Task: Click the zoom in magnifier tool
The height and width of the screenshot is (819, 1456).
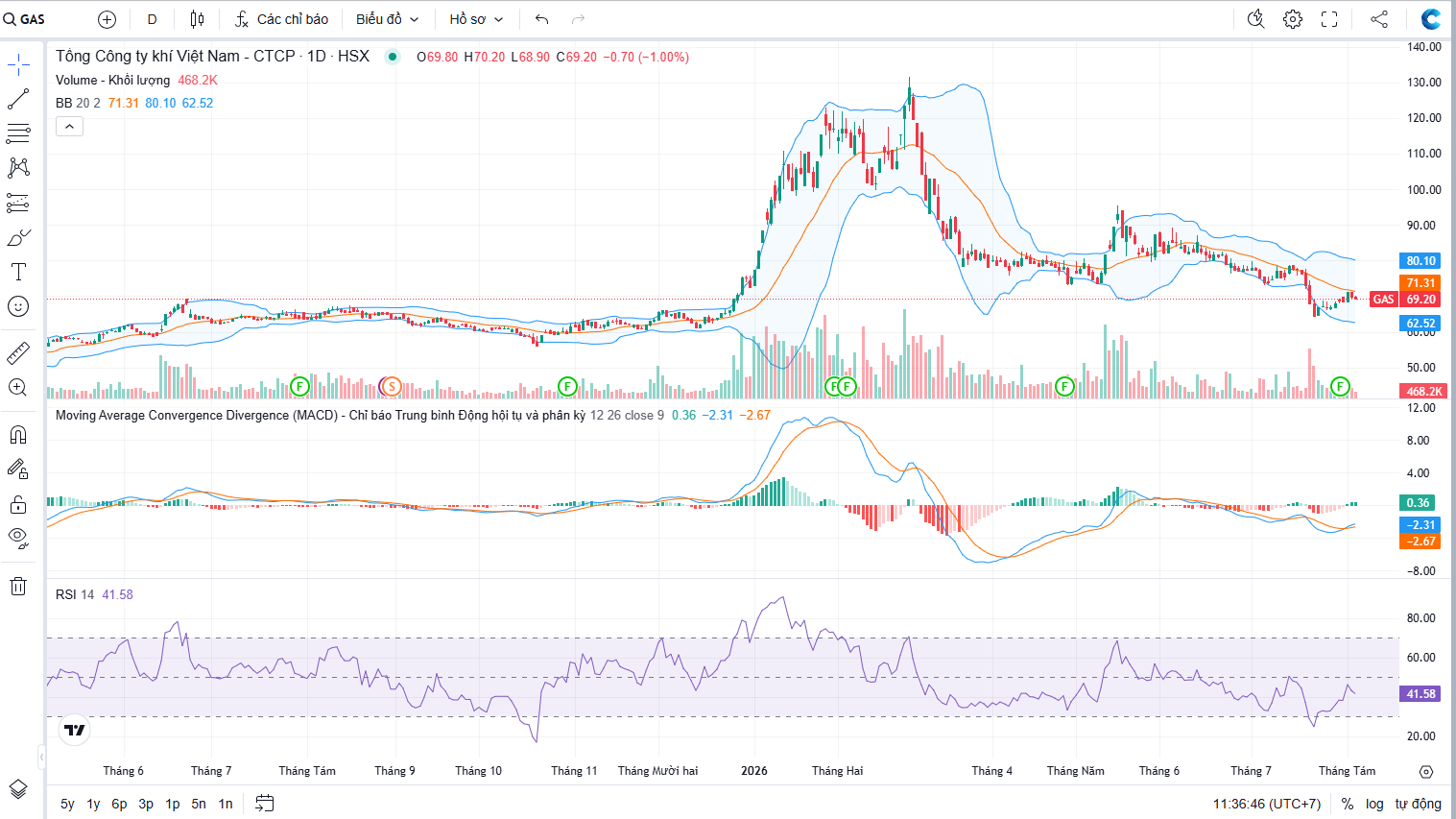Action: 18,388
